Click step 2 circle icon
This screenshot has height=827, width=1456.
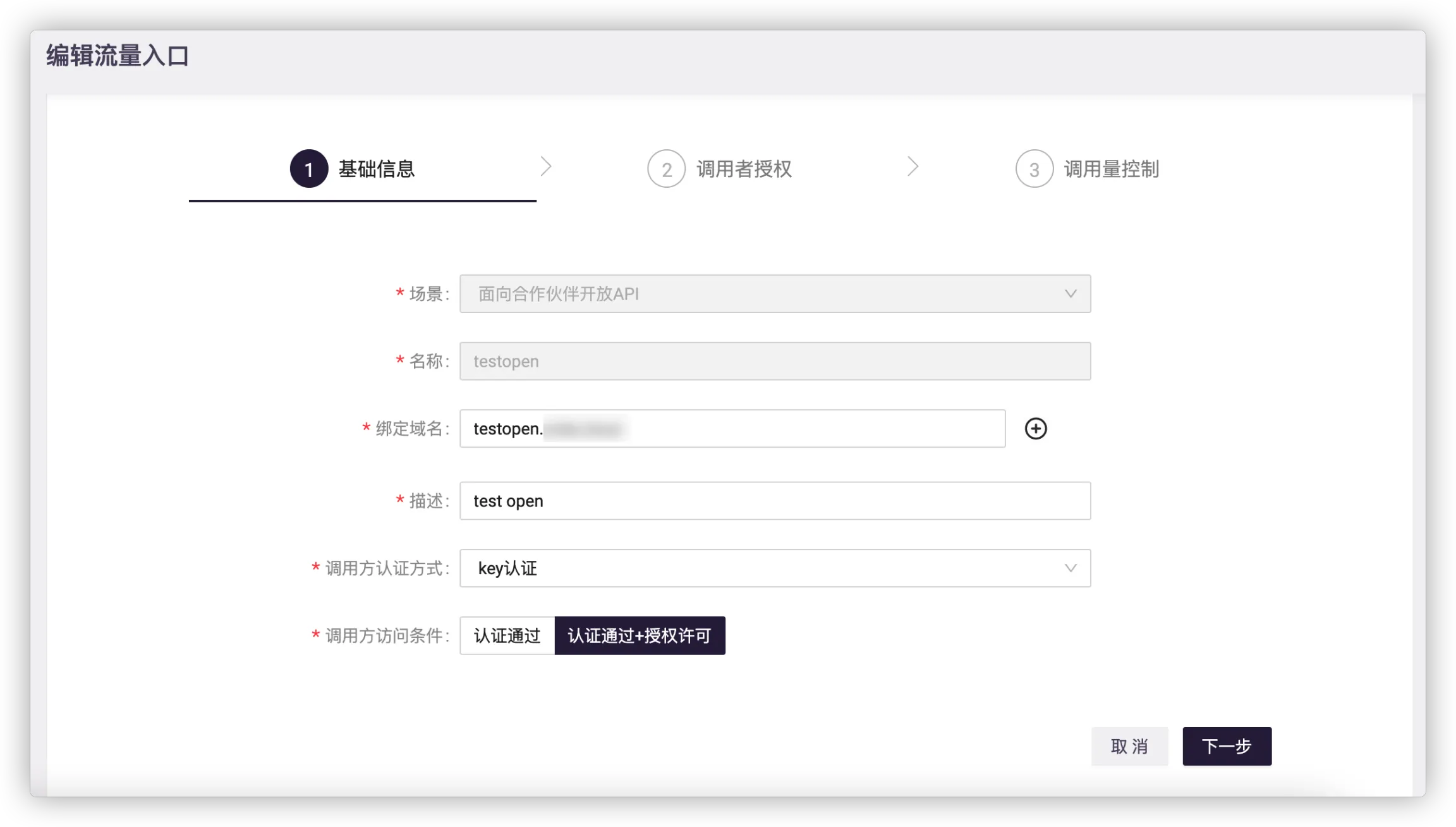[x=666, y=169]
